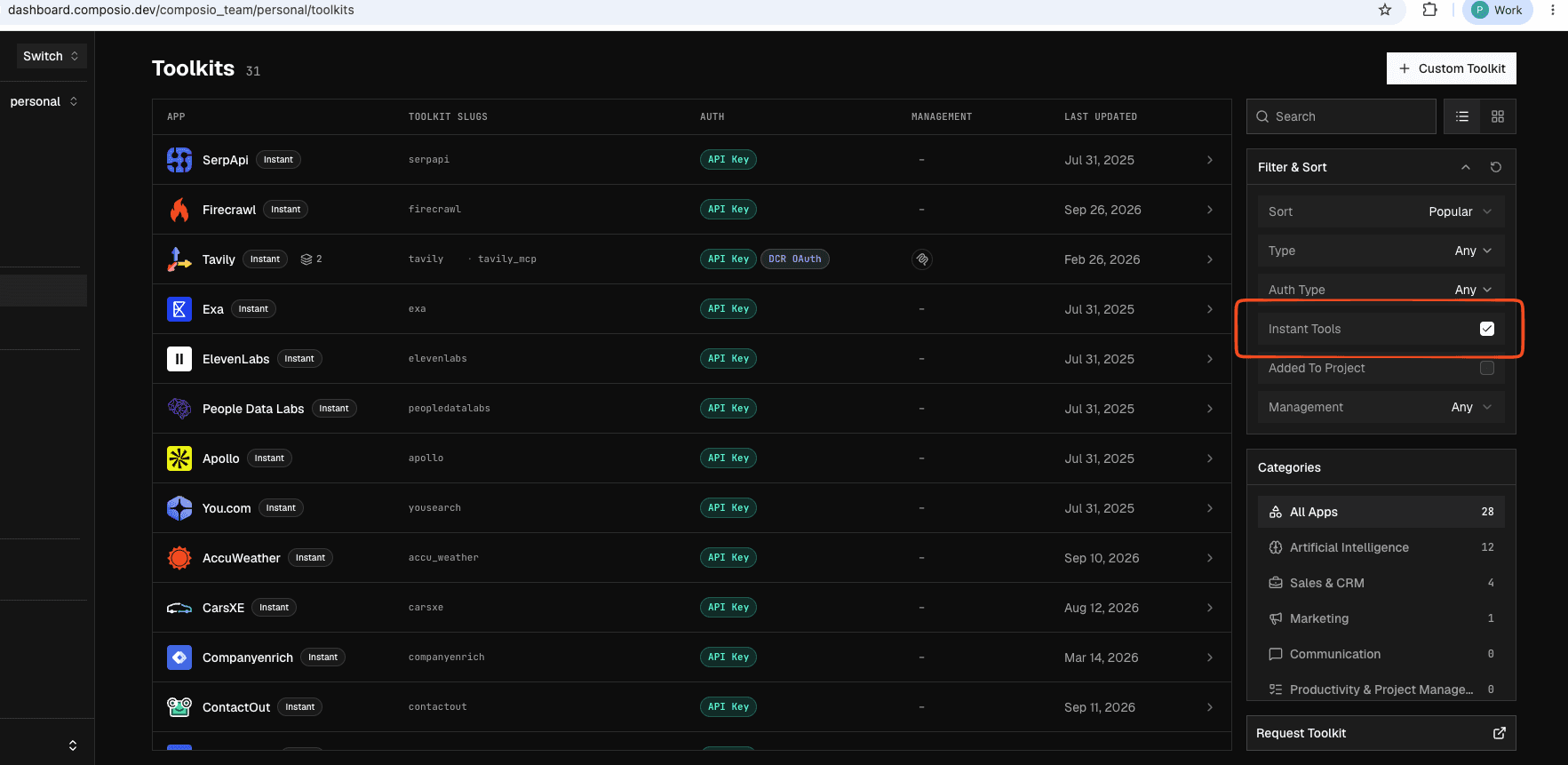Select the Marketing category
Screen dimensions: 1568x765
tap(1381, 618)
